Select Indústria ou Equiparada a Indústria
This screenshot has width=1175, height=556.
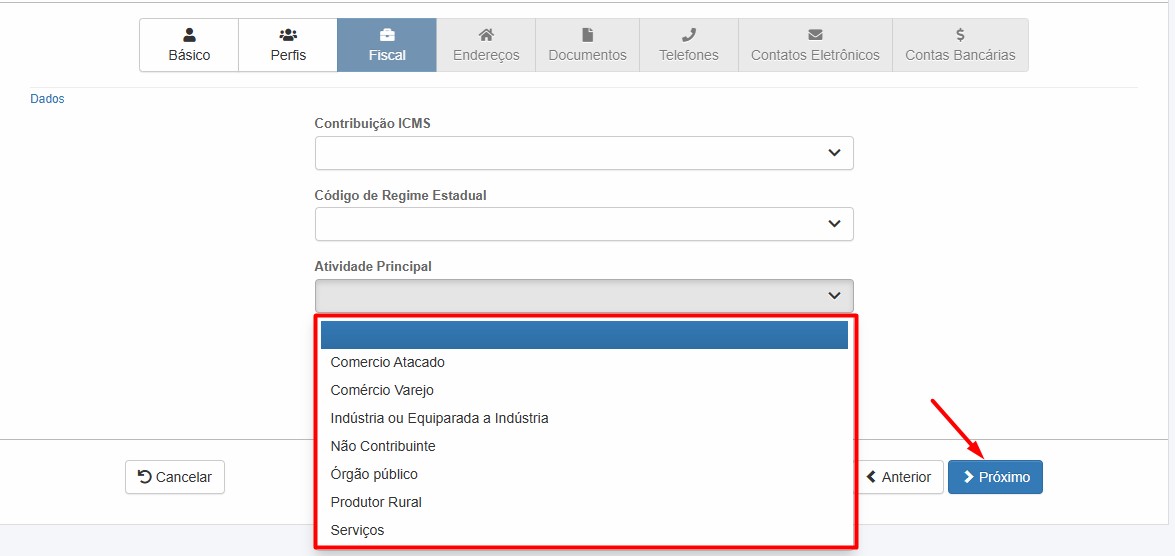(x=439, y=418)
